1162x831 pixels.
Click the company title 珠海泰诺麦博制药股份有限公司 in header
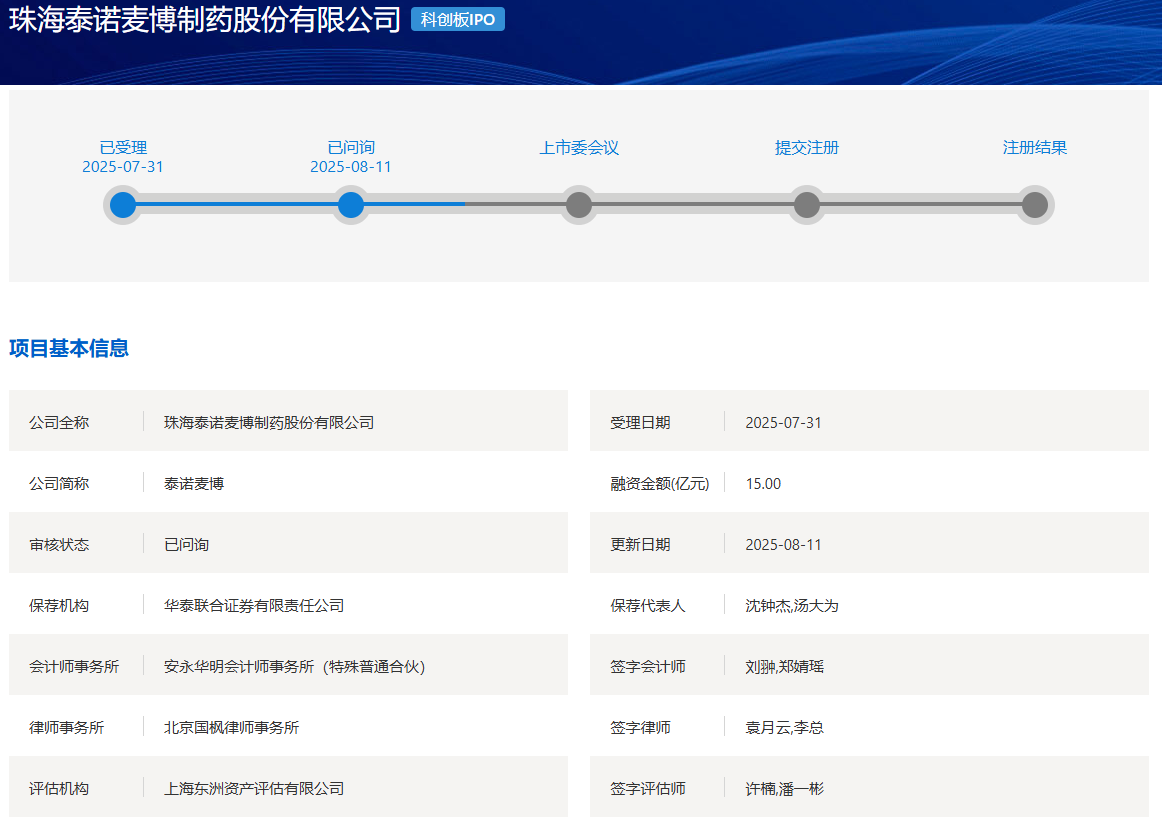click(205, 21)
